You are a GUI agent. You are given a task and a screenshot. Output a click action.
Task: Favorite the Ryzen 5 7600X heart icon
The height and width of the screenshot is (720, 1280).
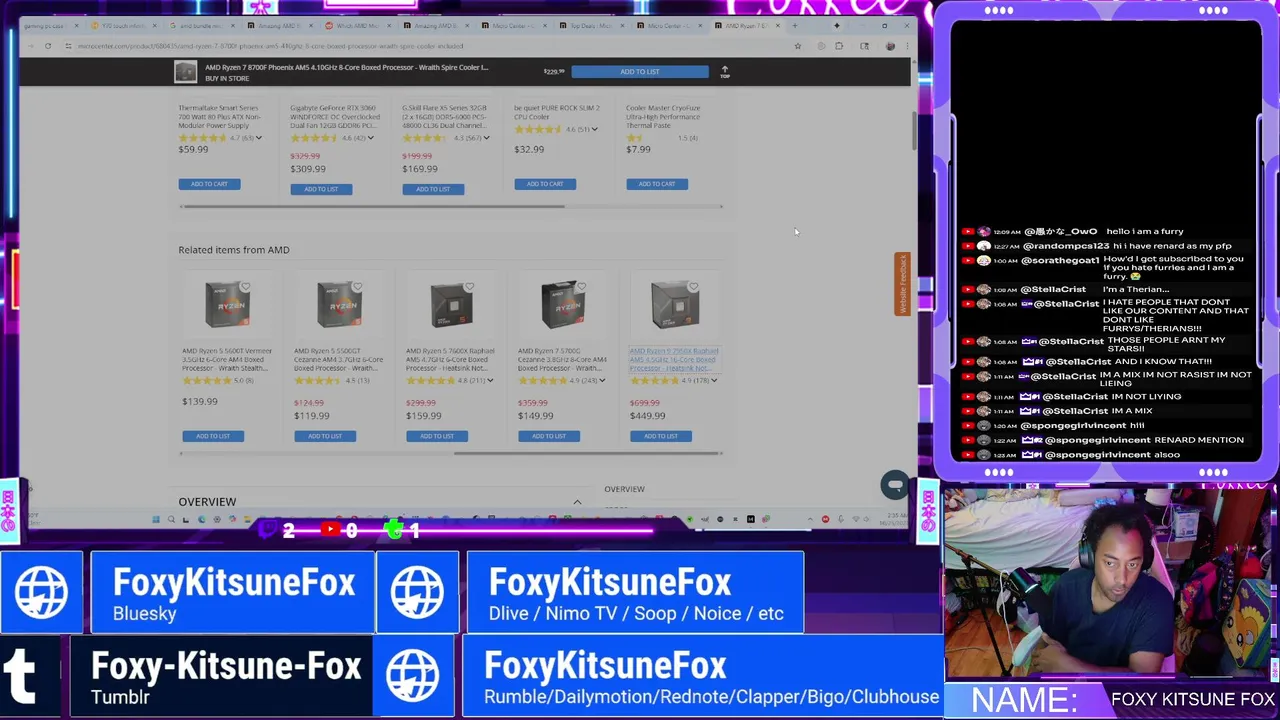click(x=469, y=287)
